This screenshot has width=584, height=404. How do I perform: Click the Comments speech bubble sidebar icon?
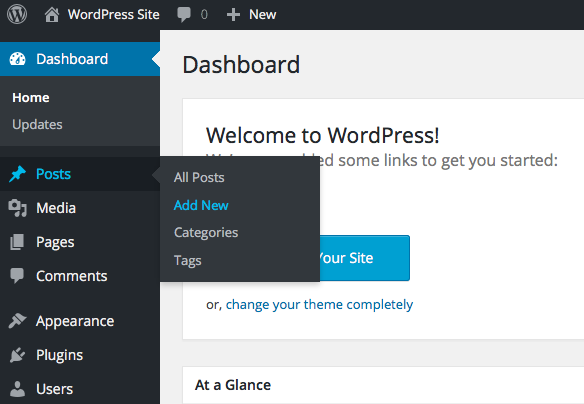click(17, 276)
